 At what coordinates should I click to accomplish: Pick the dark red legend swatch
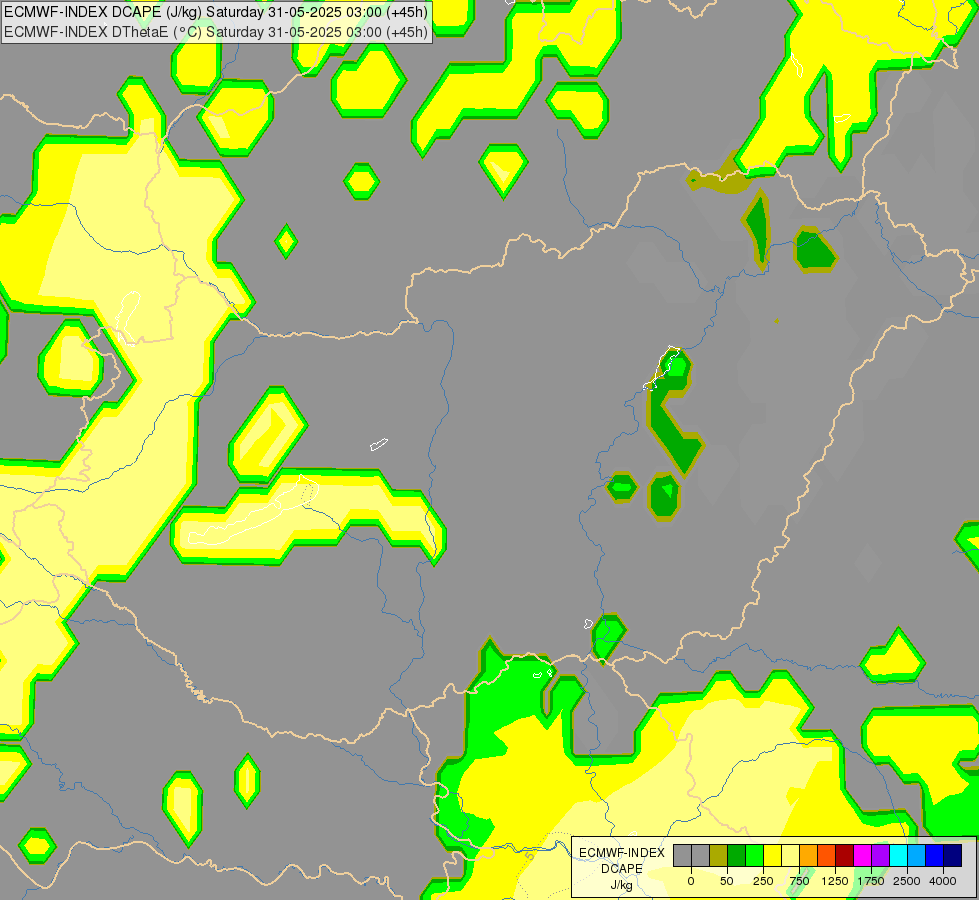coord(845,856)
